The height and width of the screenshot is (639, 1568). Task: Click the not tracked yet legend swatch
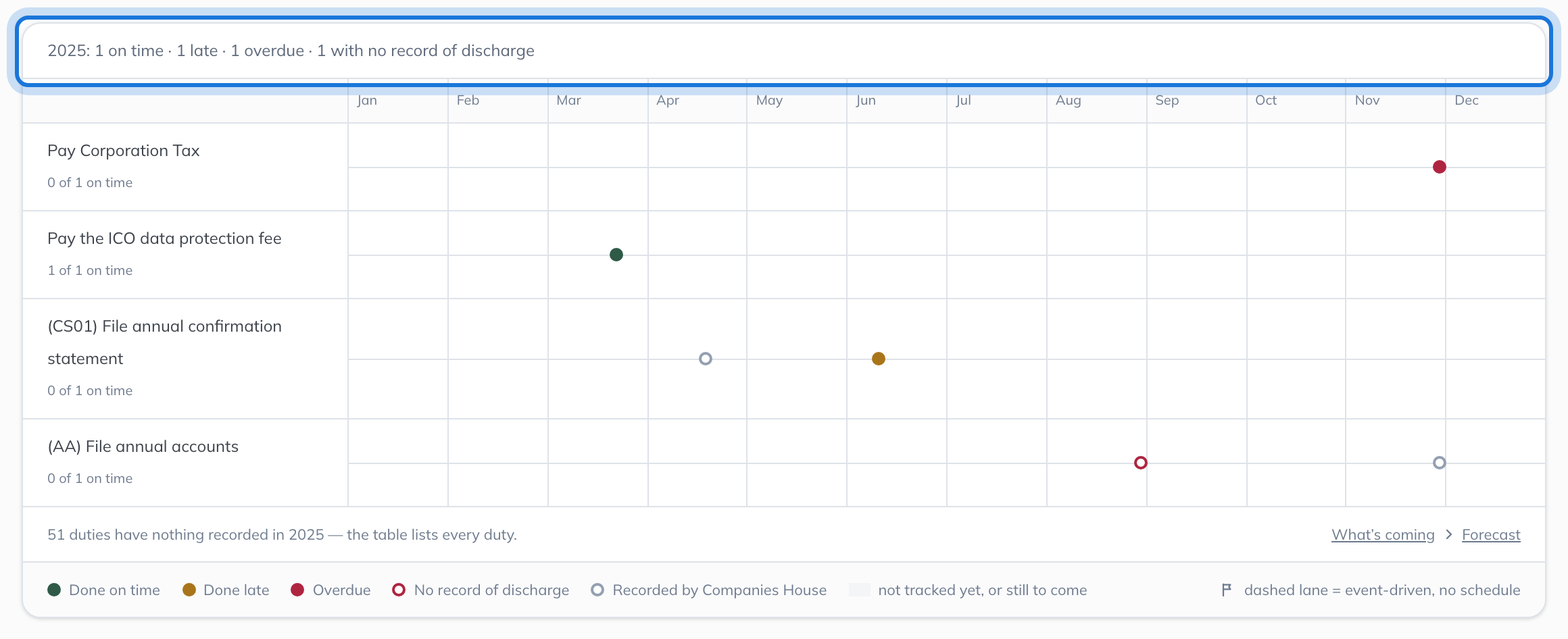coord(859,590)
